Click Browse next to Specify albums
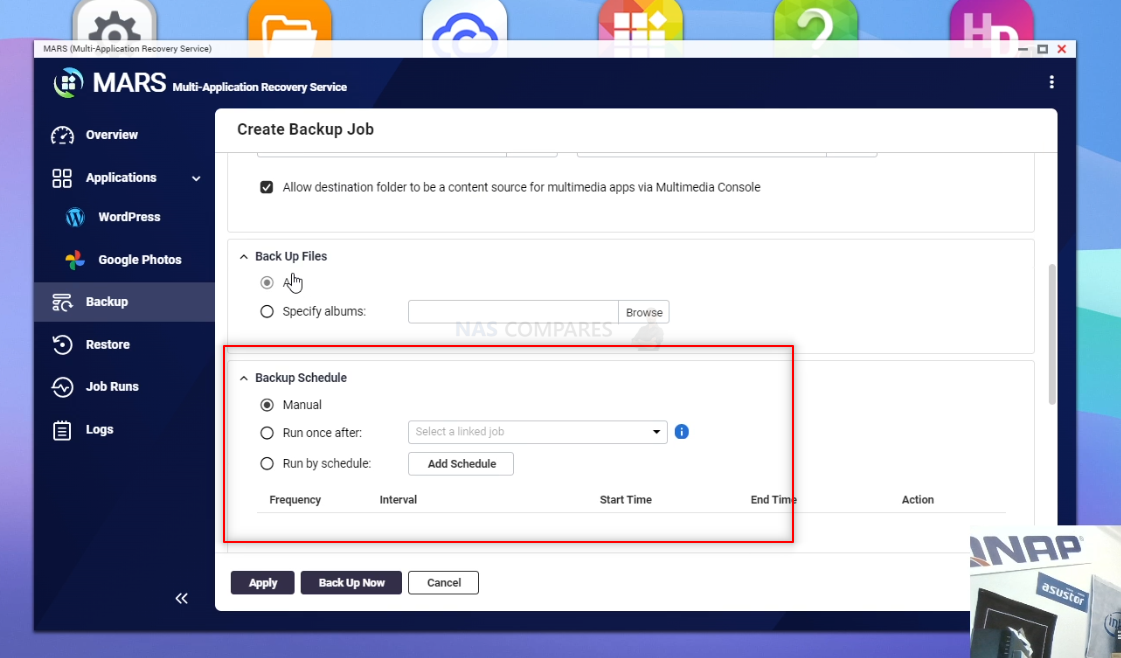 coord(643,313)
